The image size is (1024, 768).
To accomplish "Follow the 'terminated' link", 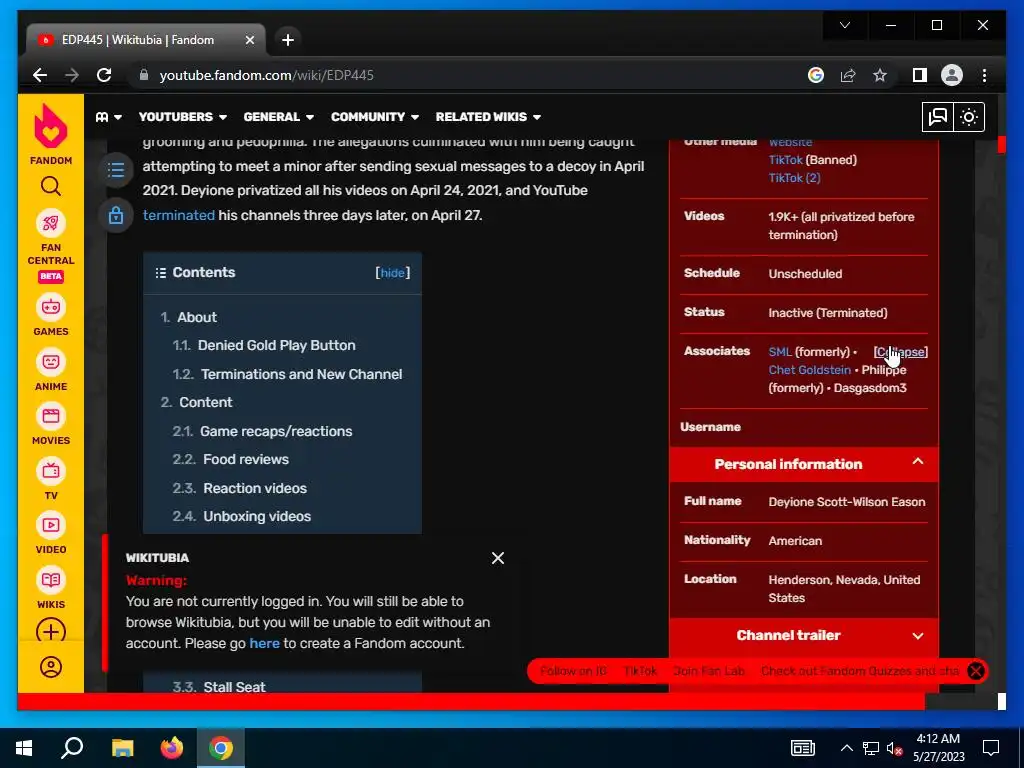I will pos(178,215).
